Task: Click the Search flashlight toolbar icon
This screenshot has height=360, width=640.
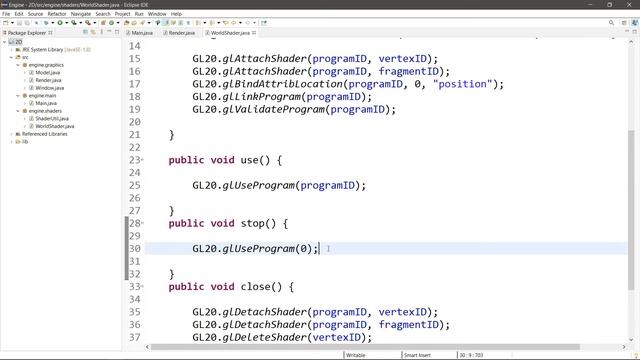Action: click(x=142, y=23)
